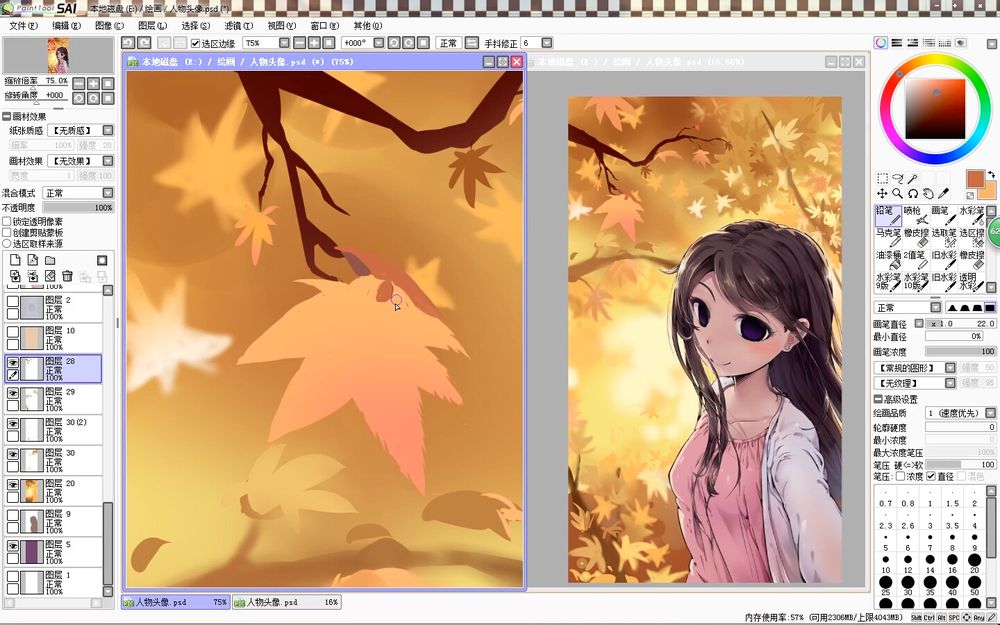Select the move layer tool
The image size is (1000, 625).
click(883, 193)
